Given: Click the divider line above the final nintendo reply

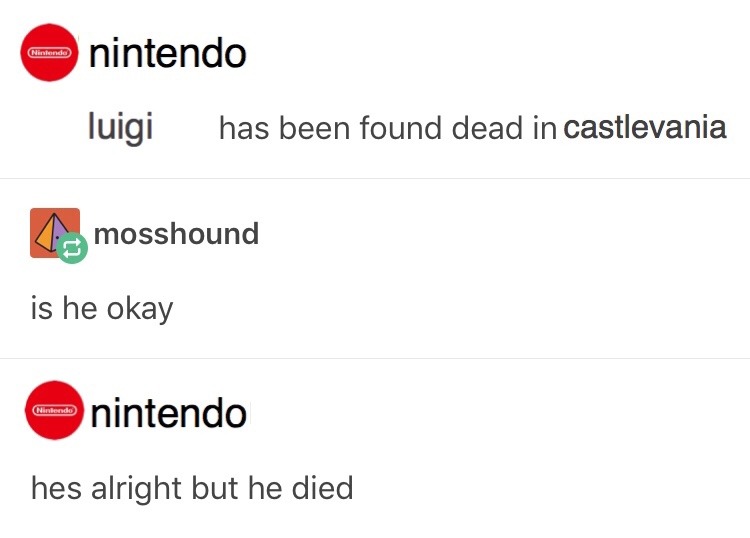Looking at the screenshot, I should [375, 358].
